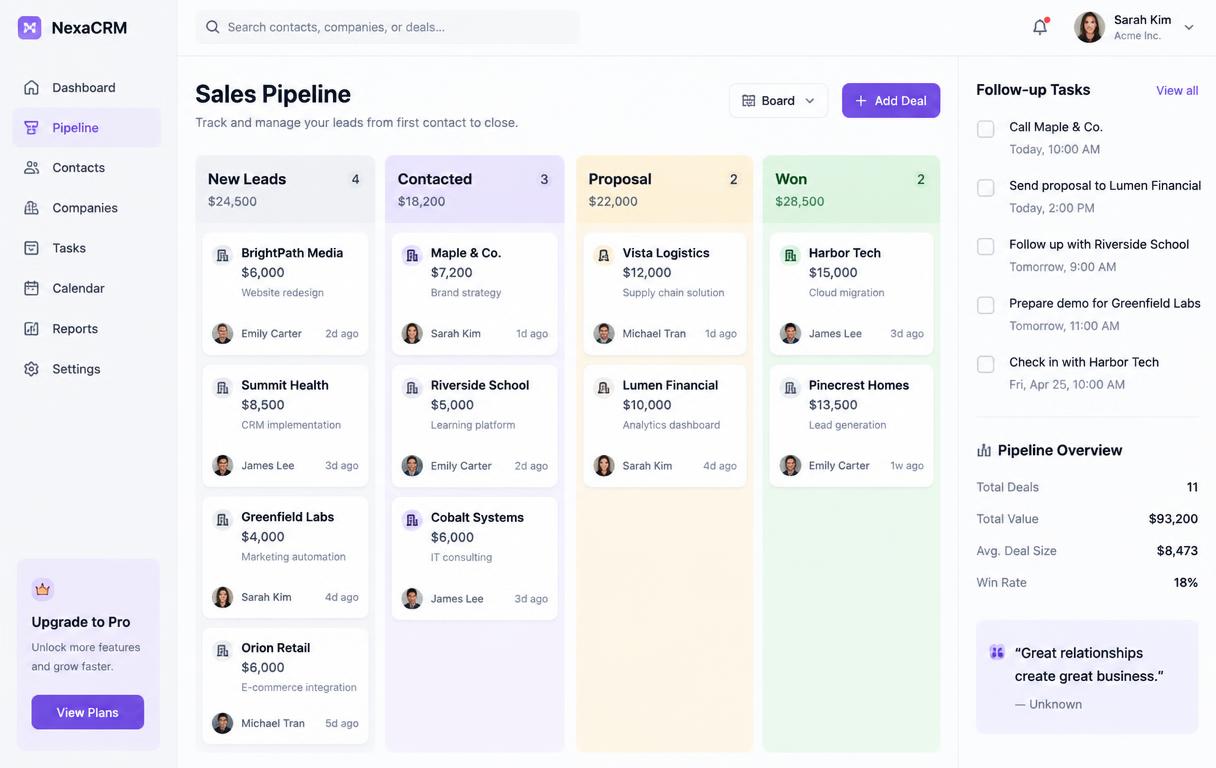Image resolution: width=1216 pixels, height=768 pixels.
Task: Expand the Sarah Kim account menu chevron
Action: (1189, 28)
